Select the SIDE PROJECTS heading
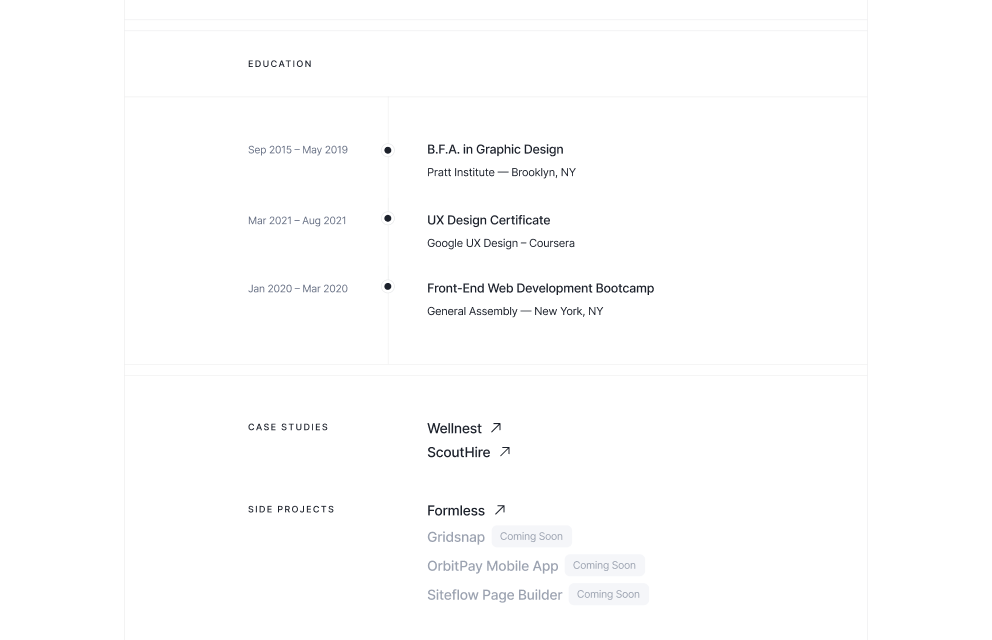The width and height of the screenshot is (992, 640). pyautogui.click(x=291, y=509)
